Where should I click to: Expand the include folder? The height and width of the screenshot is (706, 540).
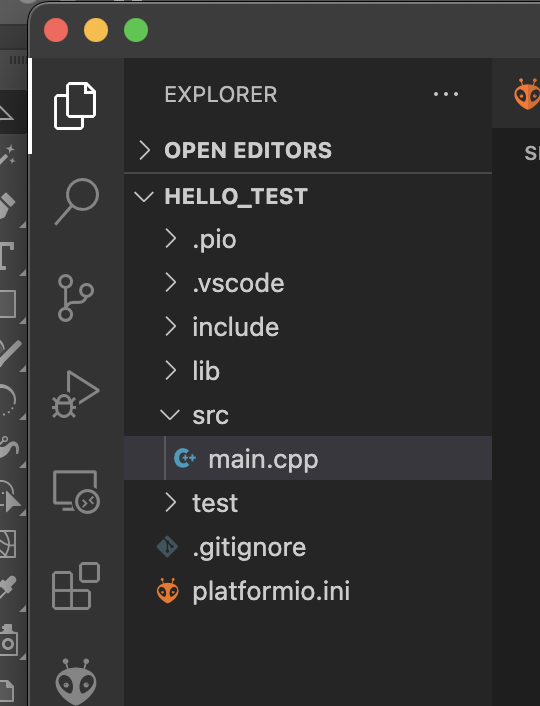308,327
